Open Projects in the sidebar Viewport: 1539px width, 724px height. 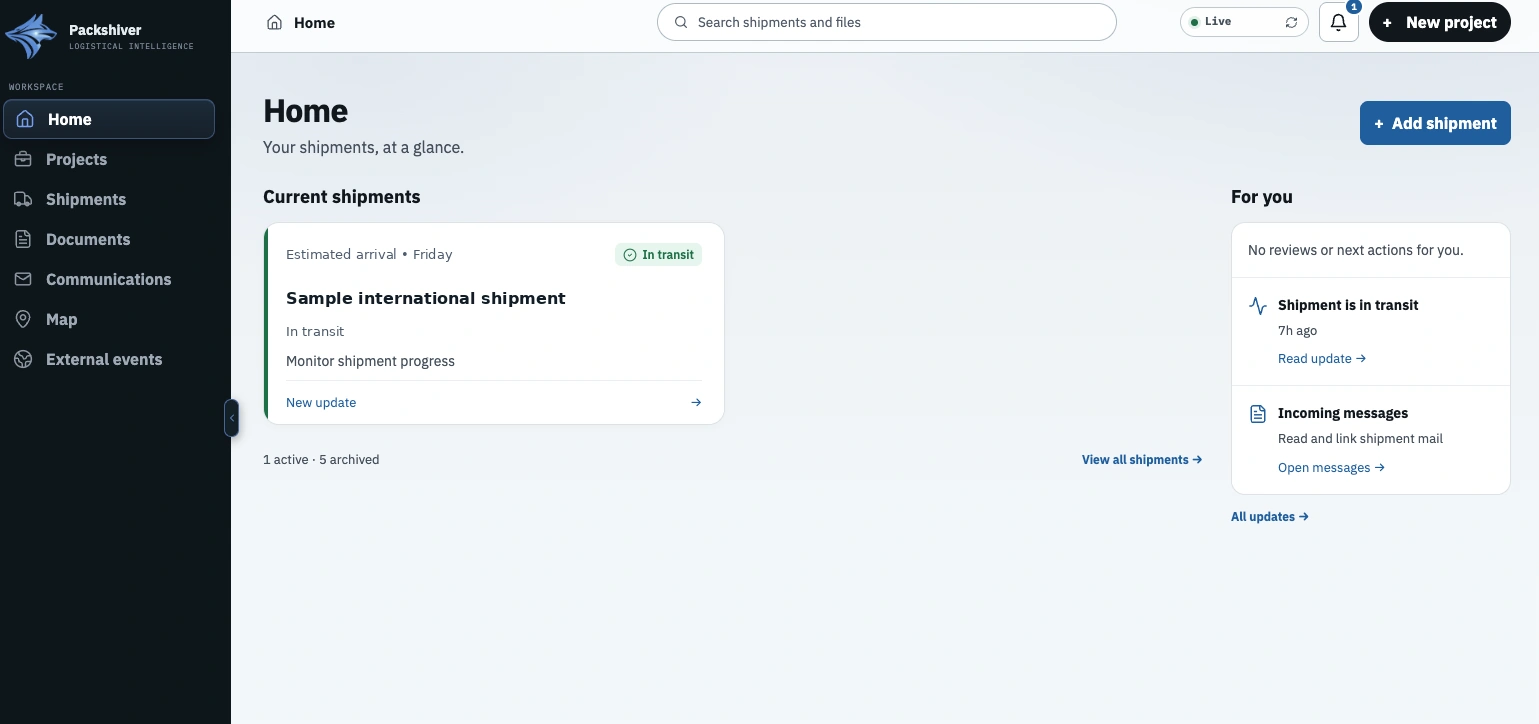[109, 159]
